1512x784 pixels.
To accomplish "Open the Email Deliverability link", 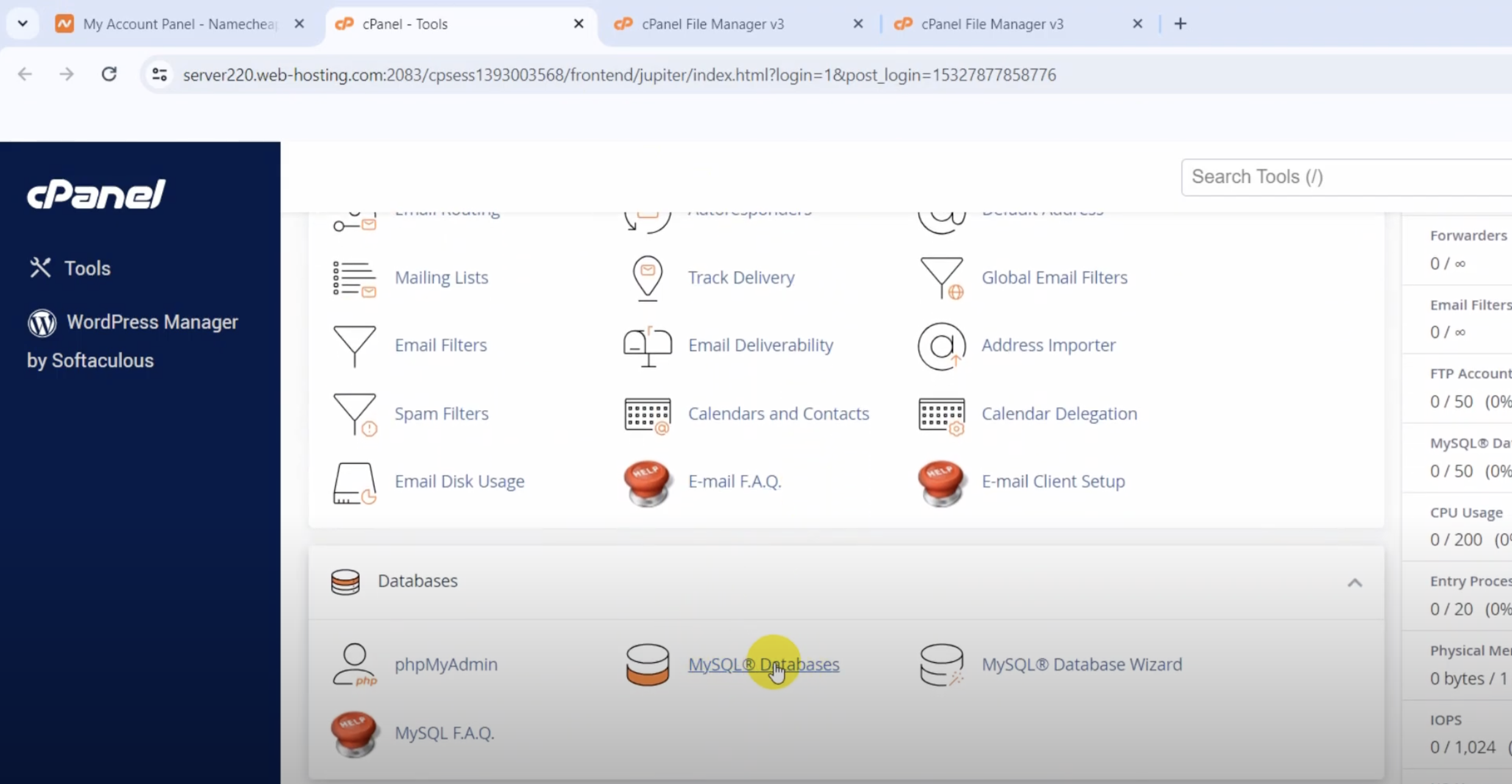I will point(760,346).
